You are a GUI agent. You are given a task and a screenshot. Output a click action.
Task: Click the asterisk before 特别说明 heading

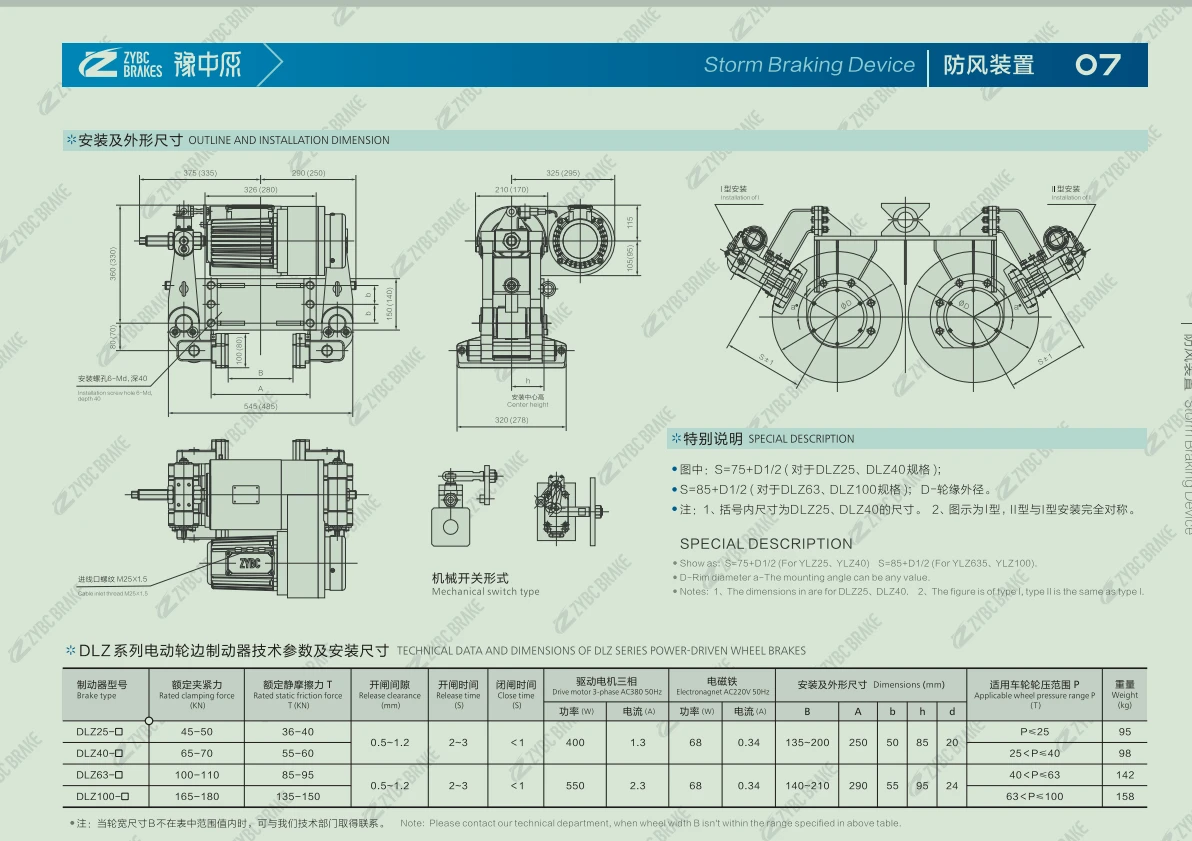(x=676, y=438)
